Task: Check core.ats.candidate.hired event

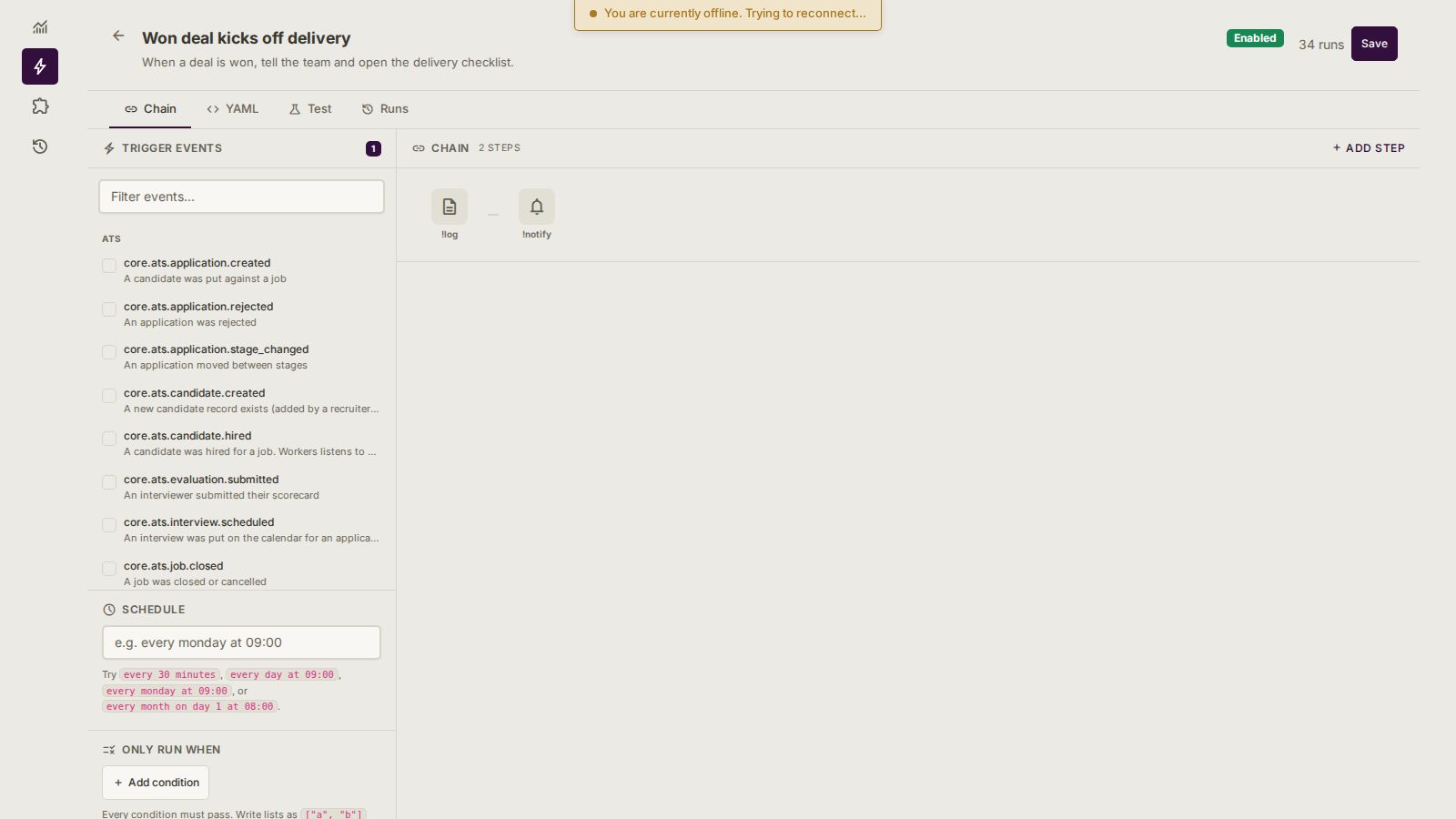Action: (x=109, y=439)
